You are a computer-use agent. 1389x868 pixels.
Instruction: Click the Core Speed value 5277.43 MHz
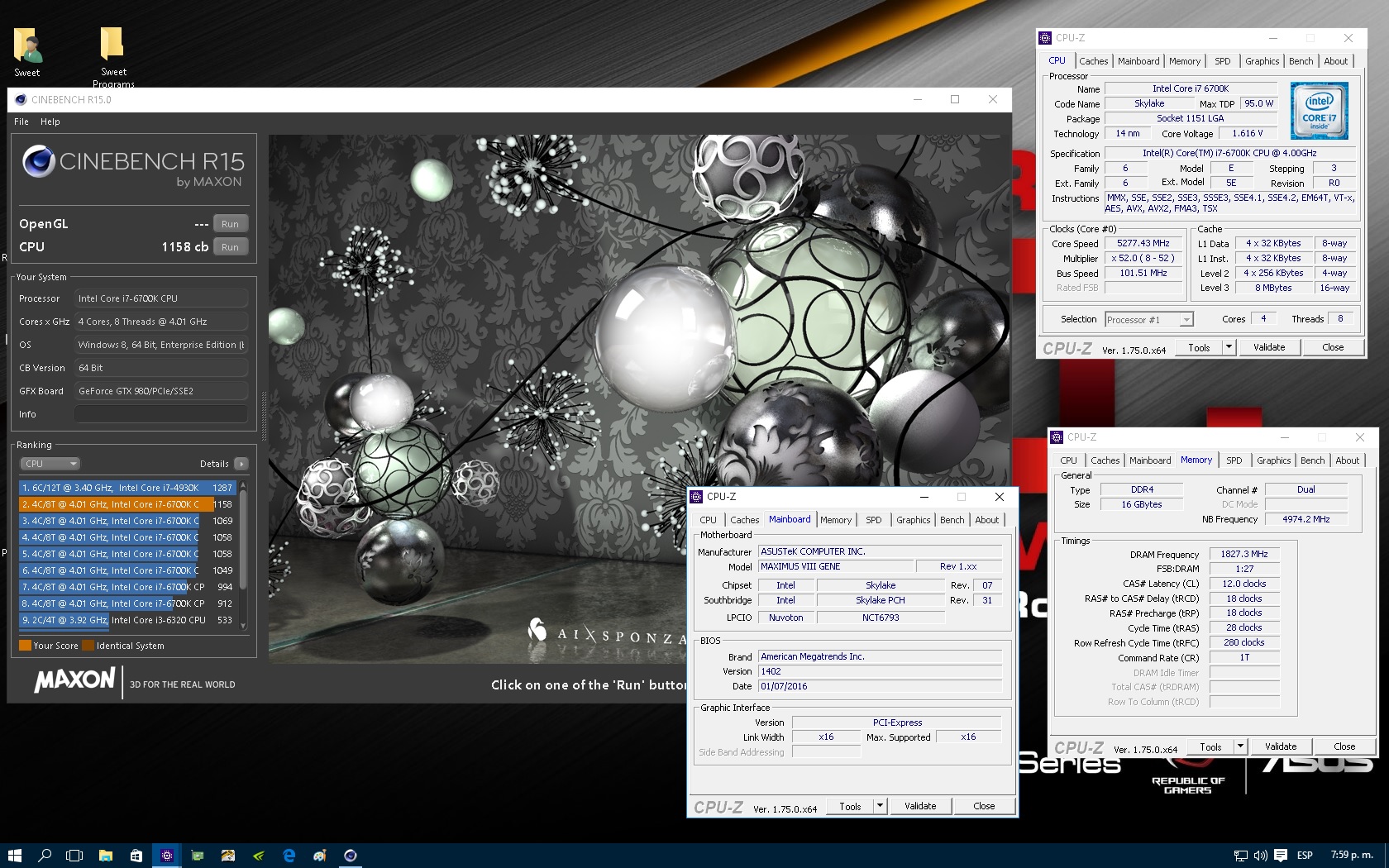(x=1143, y=244)
